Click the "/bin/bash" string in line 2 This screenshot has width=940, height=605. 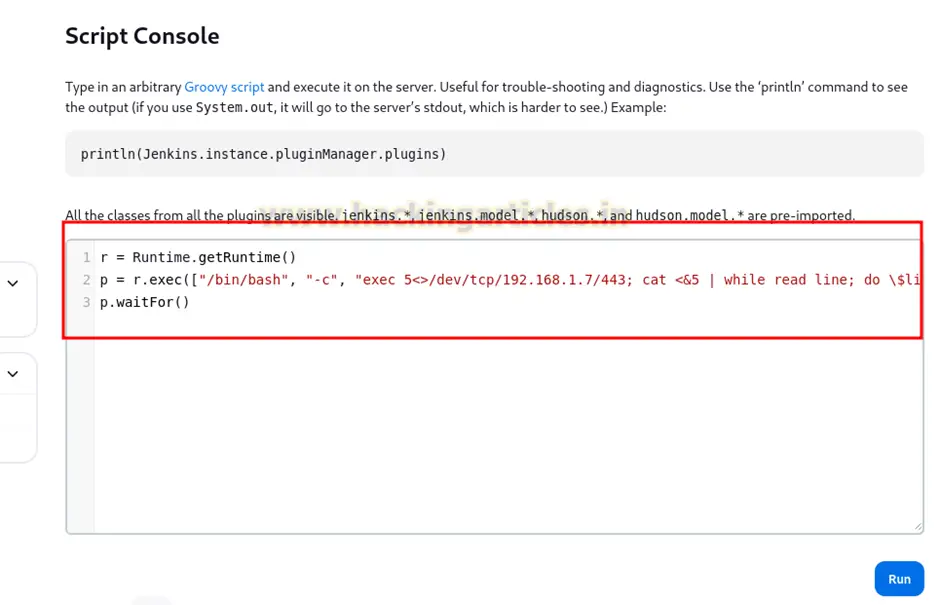click(243, 280)
